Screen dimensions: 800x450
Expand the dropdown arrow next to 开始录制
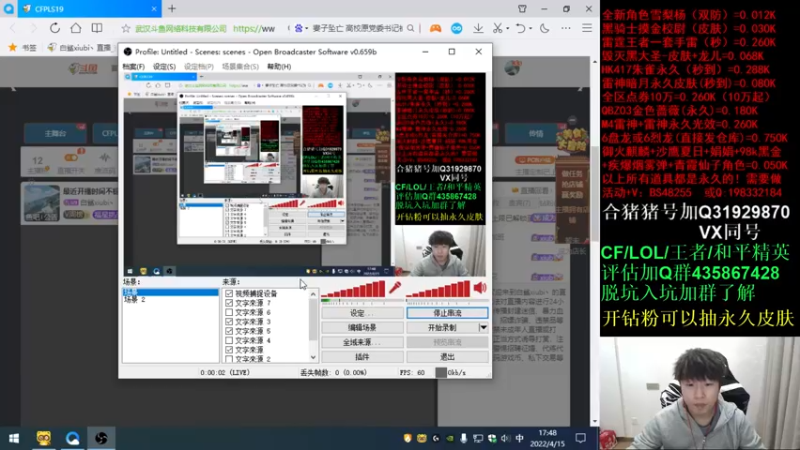pos(483,328)
